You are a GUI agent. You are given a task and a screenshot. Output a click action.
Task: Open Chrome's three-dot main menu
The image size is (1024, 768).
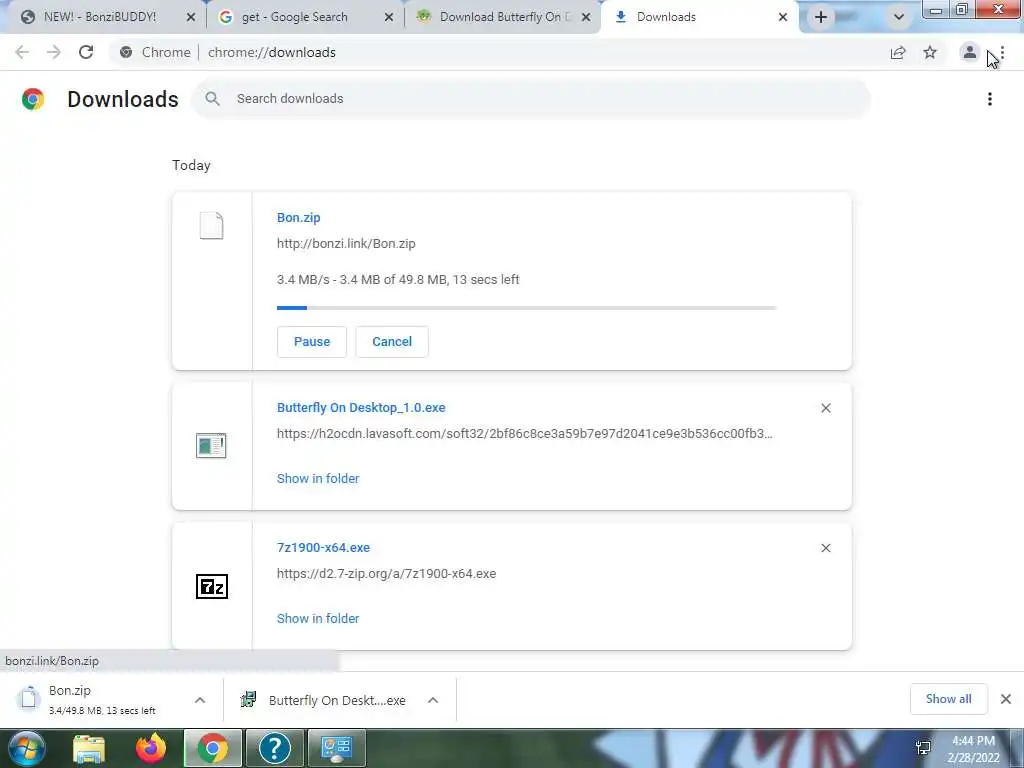click(1002, 54)
